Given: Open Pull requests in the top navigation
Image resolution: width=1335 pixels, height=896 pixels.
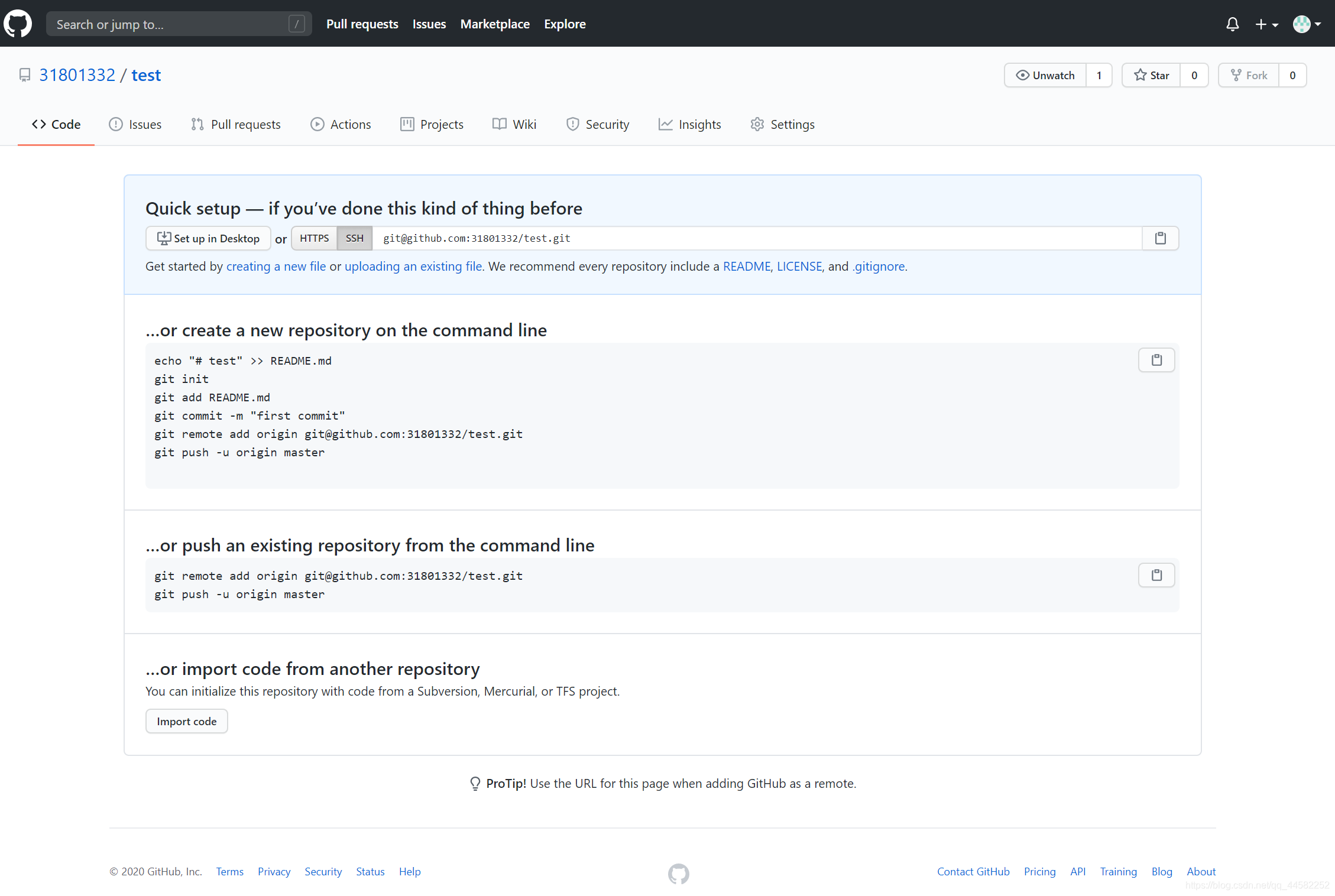Looking at the screenshot, I should (362, 24).
